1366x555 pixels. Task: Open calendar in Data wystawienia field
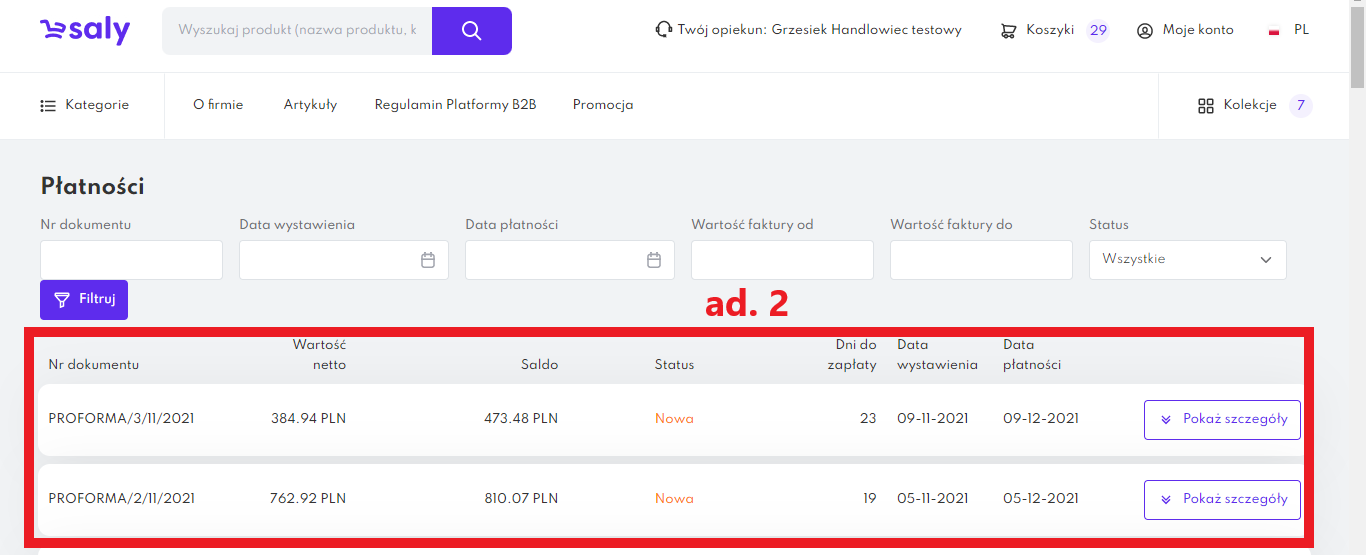[x=428, y=260]
